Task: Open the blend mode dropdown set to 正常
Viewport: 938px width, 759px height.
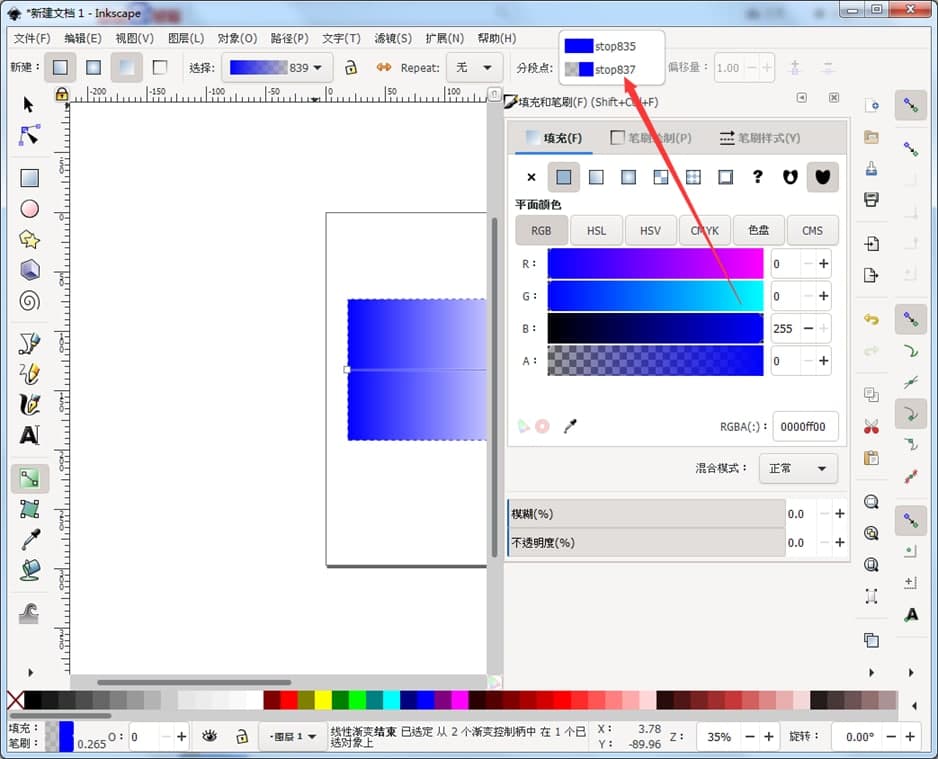Action: coord(798,468)
